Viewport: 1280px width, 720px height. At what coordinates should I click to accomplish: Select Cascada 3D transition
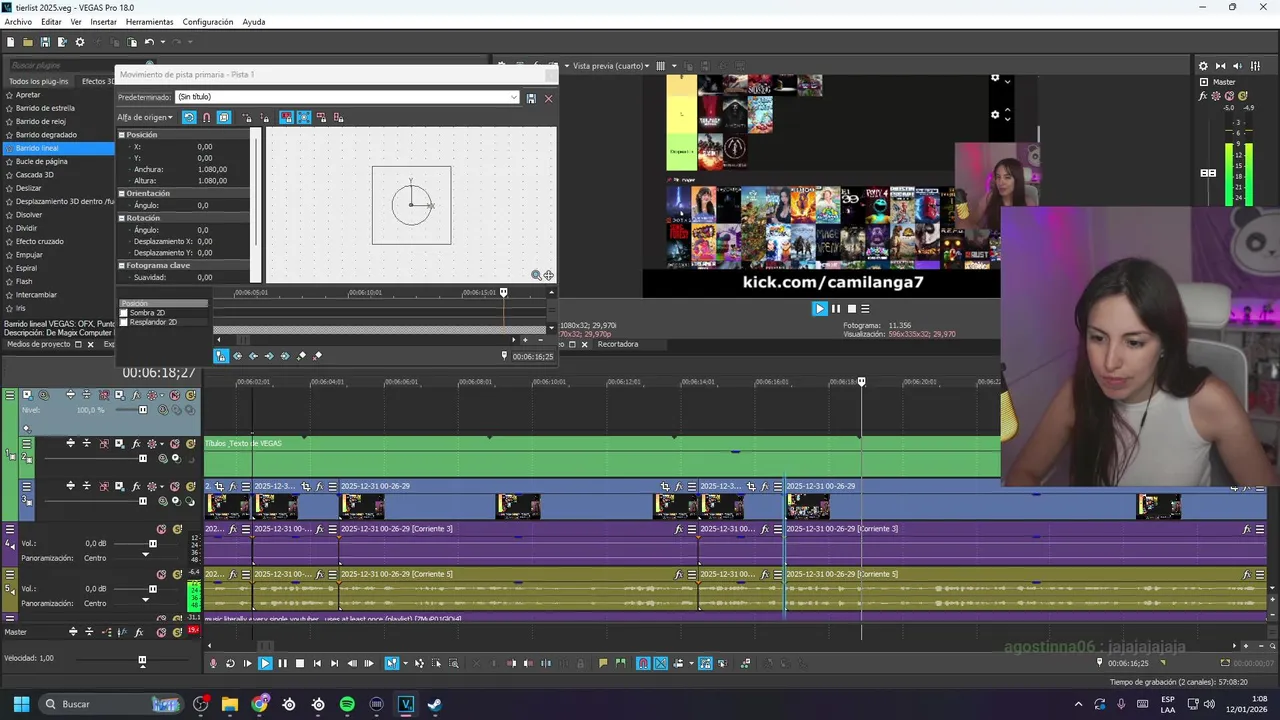tap(35, 175)
